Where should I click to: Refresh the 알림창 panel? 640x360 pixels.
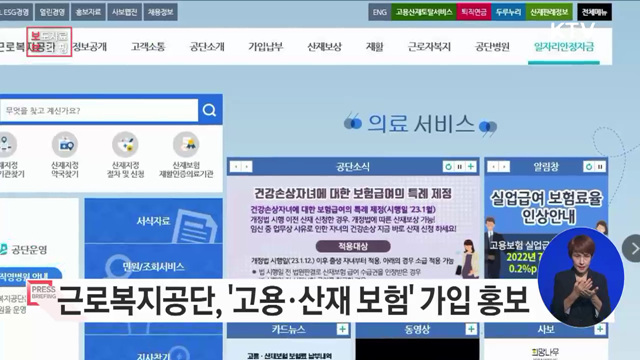tap(589, 167)
